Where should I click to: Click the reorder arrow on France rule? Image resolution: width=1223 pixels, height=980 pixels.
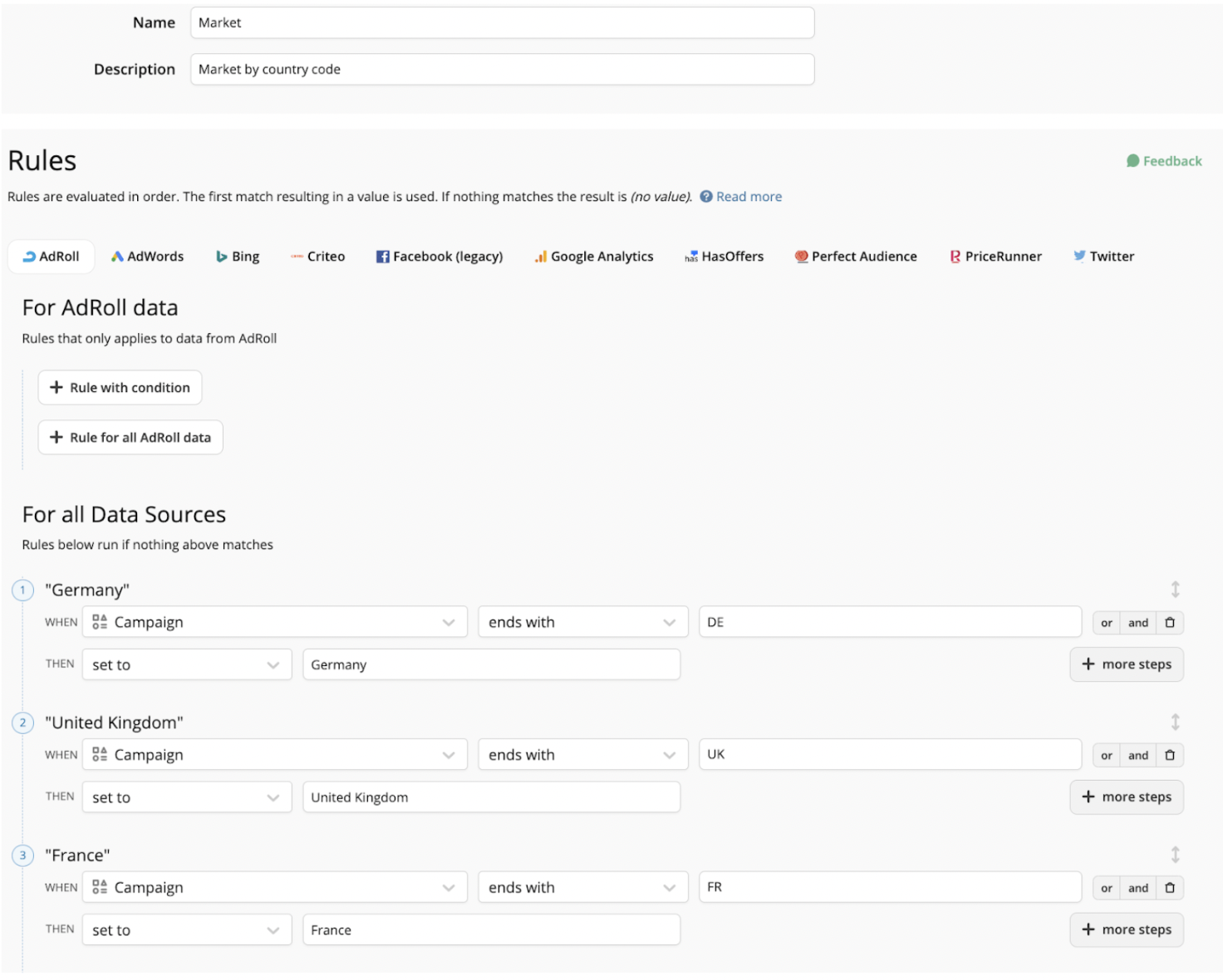[1175, 855]
